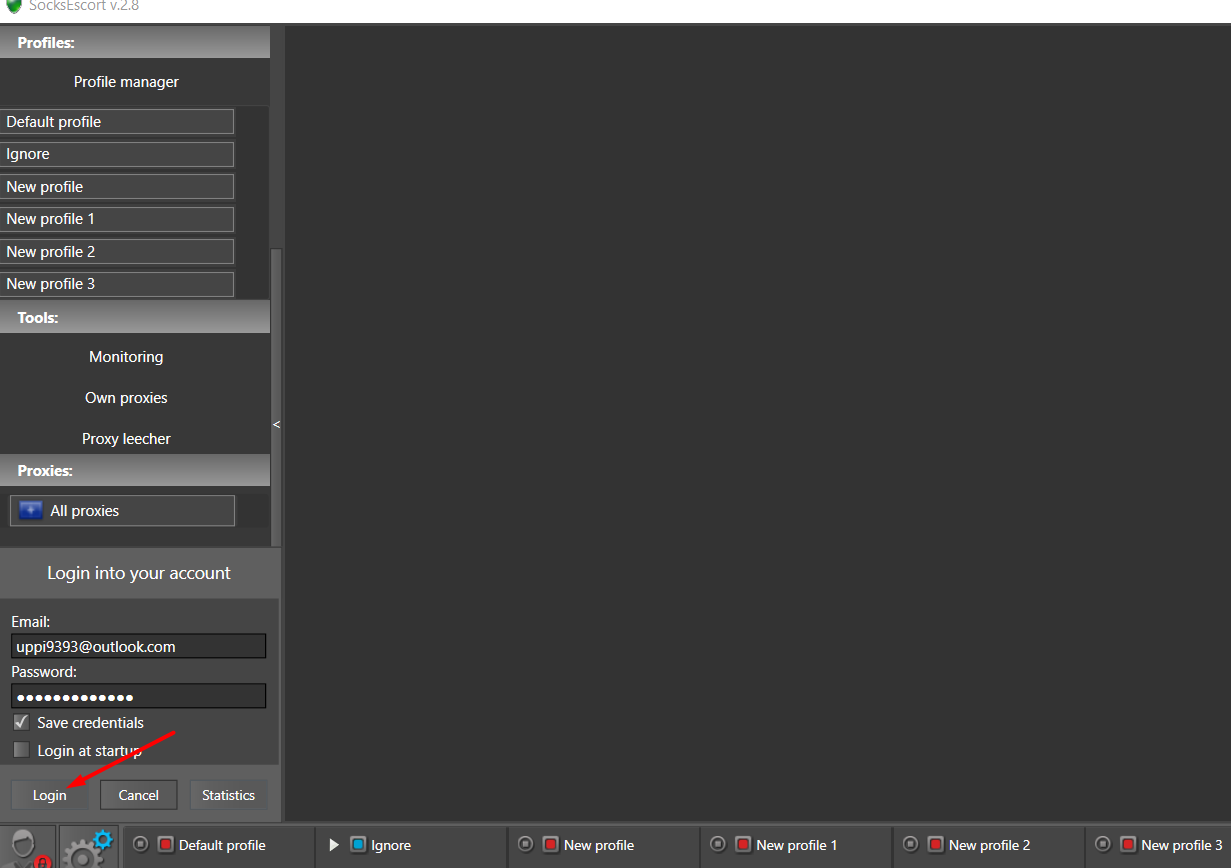Enable Login at startup checkbox
1231x868 pixels.
pyautogui.click(x=21, y=750)
